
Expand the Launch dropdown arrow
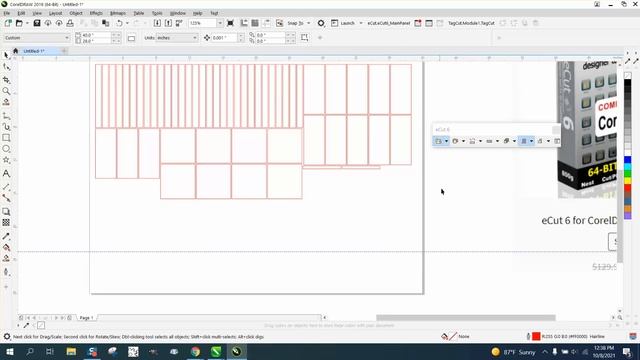click(361, 23)
